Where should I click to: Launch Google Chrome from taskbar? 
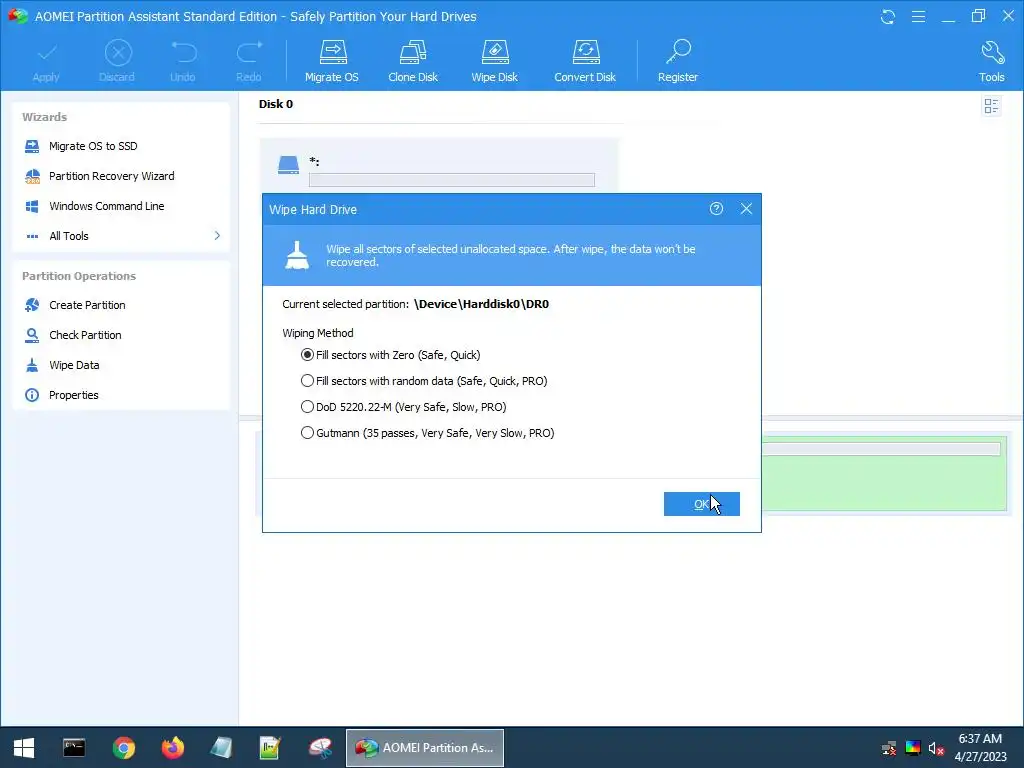pos(123,748)
